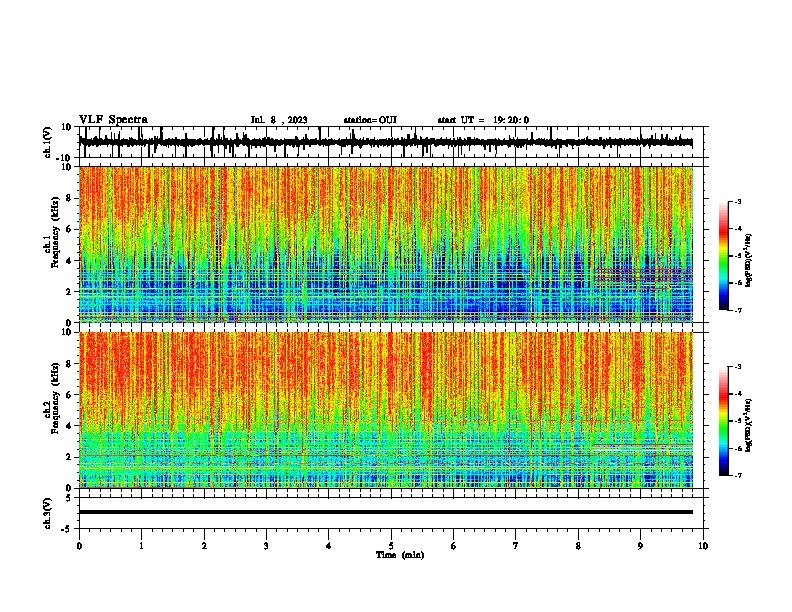Click the 2 minute tick label
The image size is (792, 612).
[x=204, y=546]
